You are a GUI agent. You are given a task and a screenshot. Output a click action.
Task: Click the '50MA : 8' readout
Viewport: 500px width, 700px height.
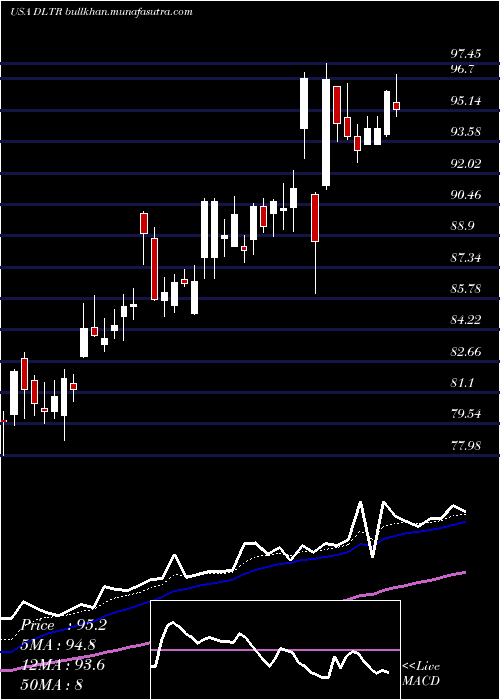[x=52, y=684]
